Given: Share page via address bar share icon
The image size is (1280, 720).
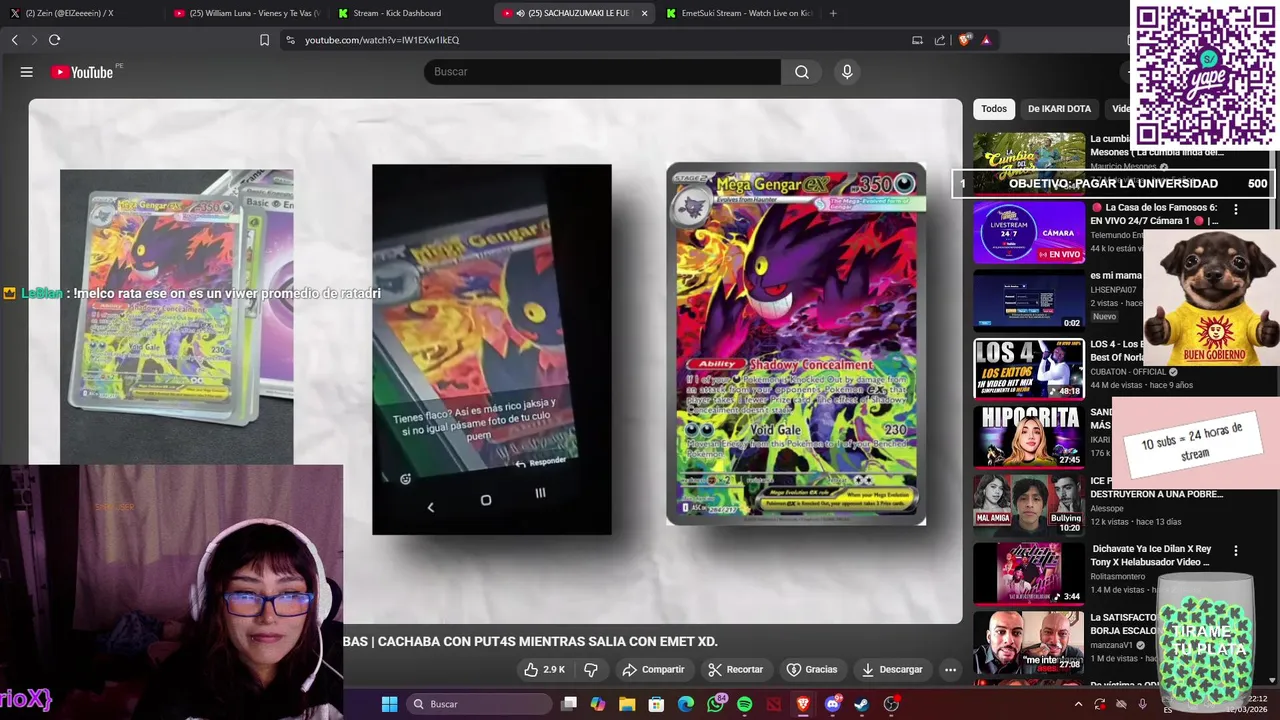Looking at the screenshot, I should pyautogui.click(x=940, y=40).
